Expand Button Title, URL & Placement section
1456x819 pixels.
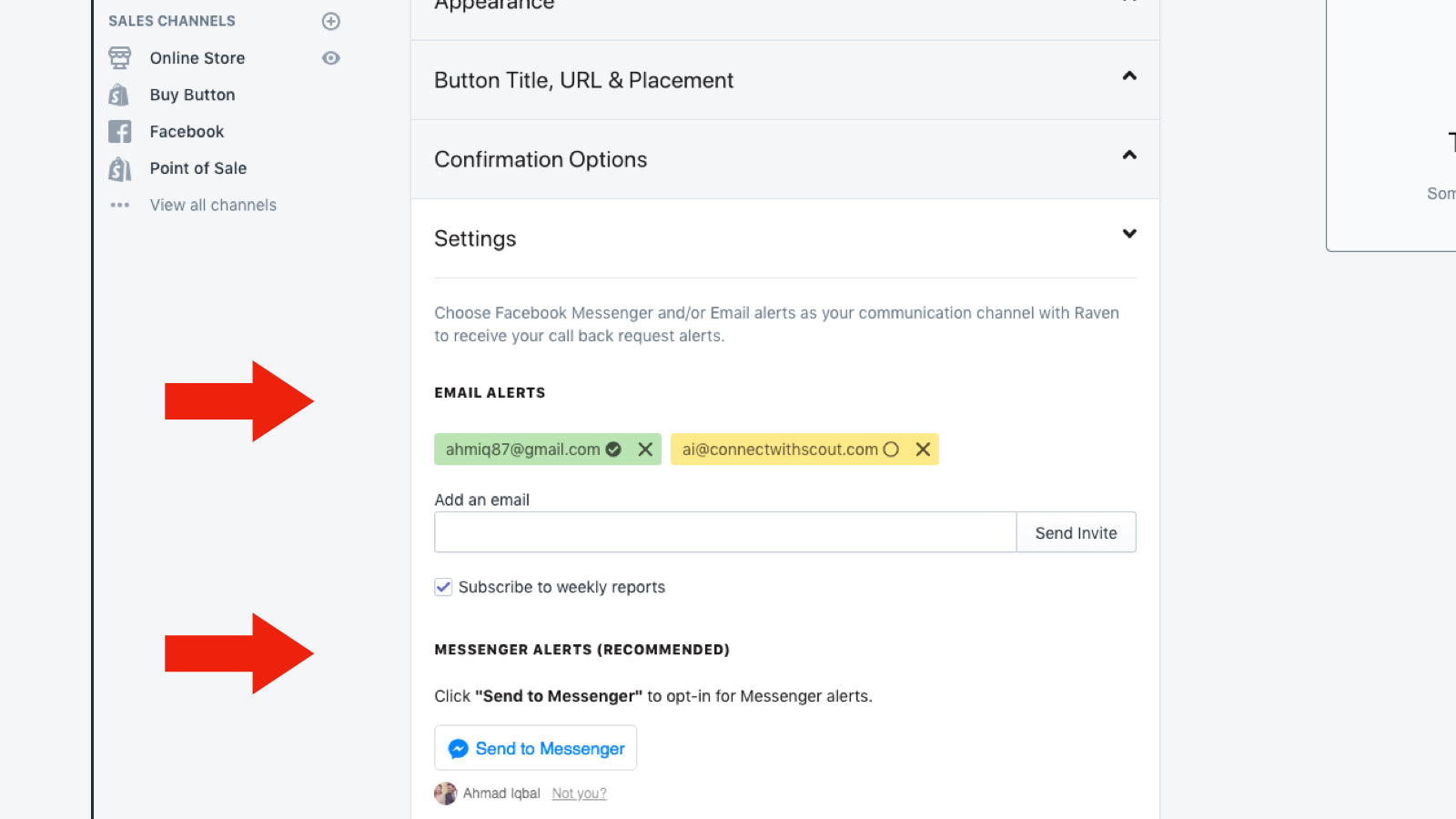784,80
